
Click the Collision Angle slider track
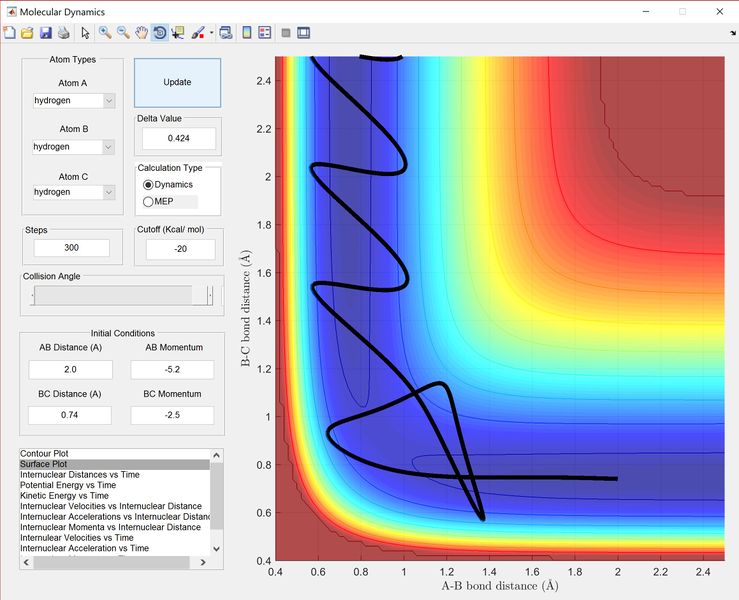coord(122,296)
